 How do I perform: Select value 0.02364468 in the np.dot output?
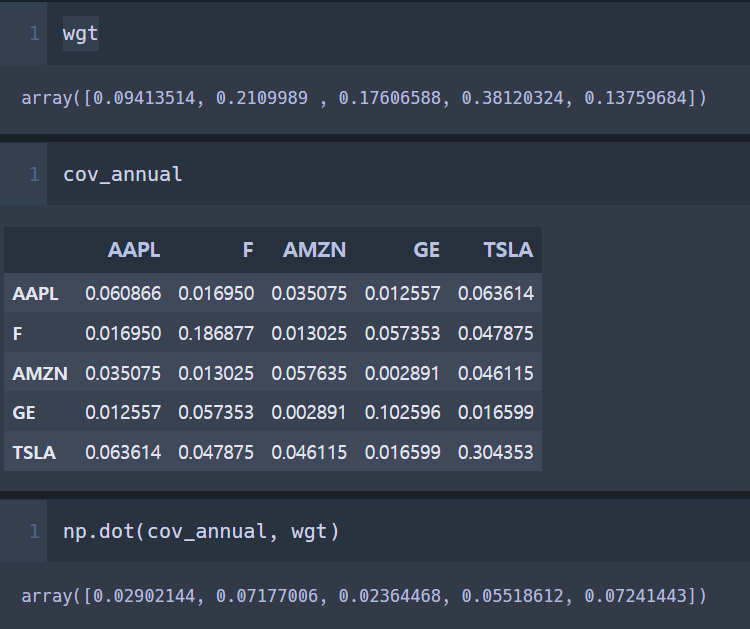pos(389,596)
